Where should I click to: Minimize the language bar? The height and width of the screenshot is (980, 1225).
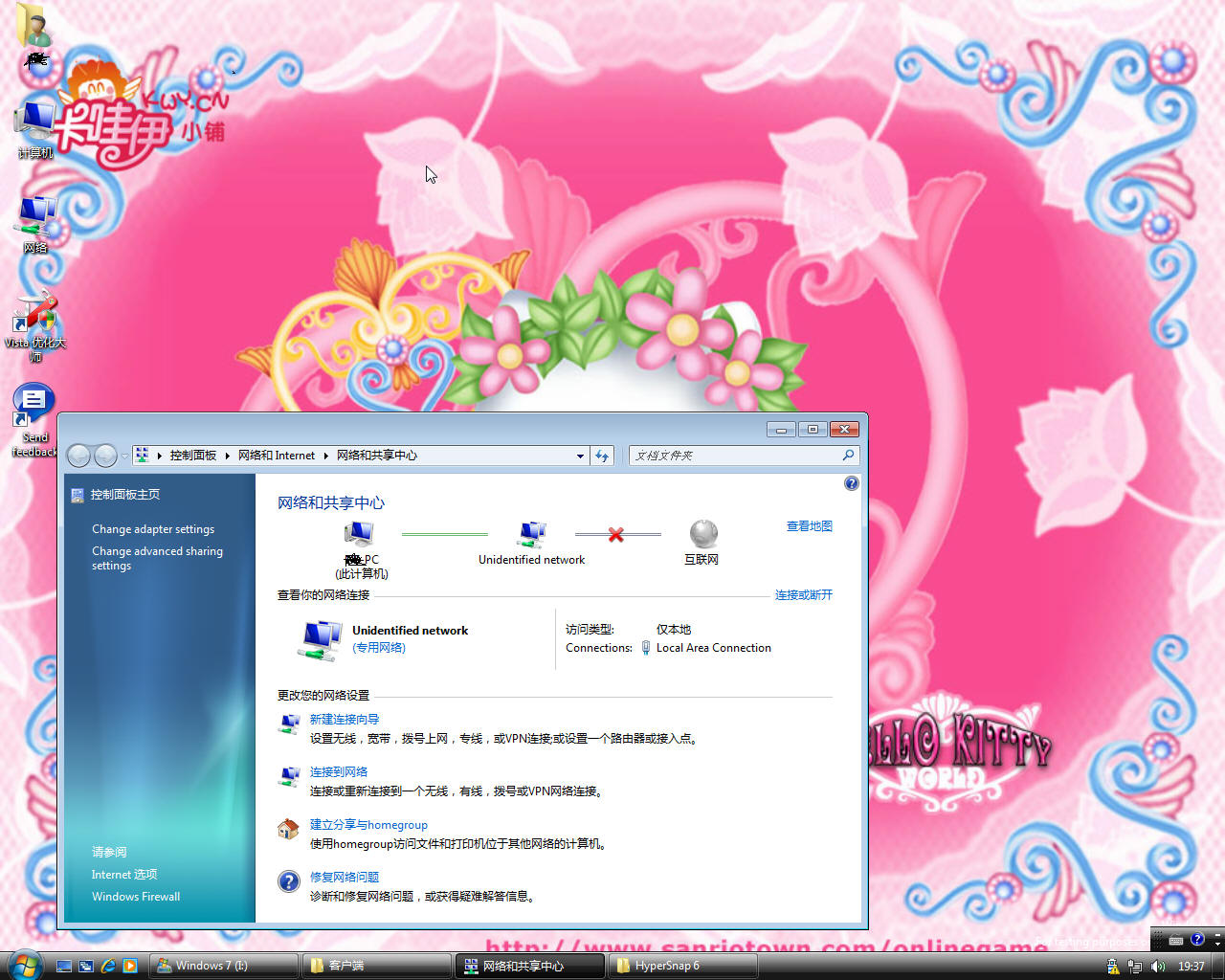(x=1217, y=933)
